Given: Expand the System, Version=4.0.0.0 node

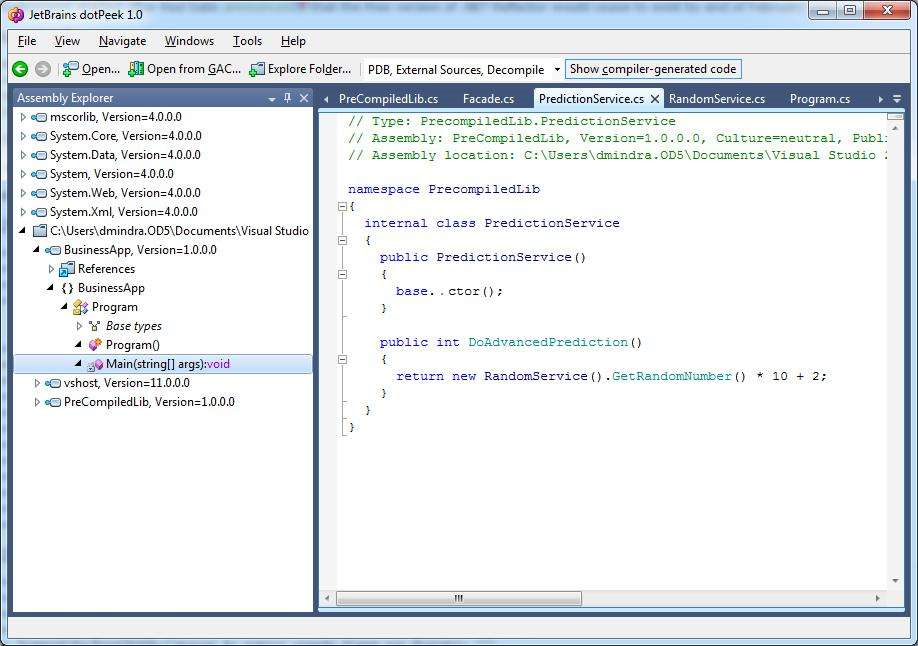Looking at the screenshot, I should pos(23,174).
